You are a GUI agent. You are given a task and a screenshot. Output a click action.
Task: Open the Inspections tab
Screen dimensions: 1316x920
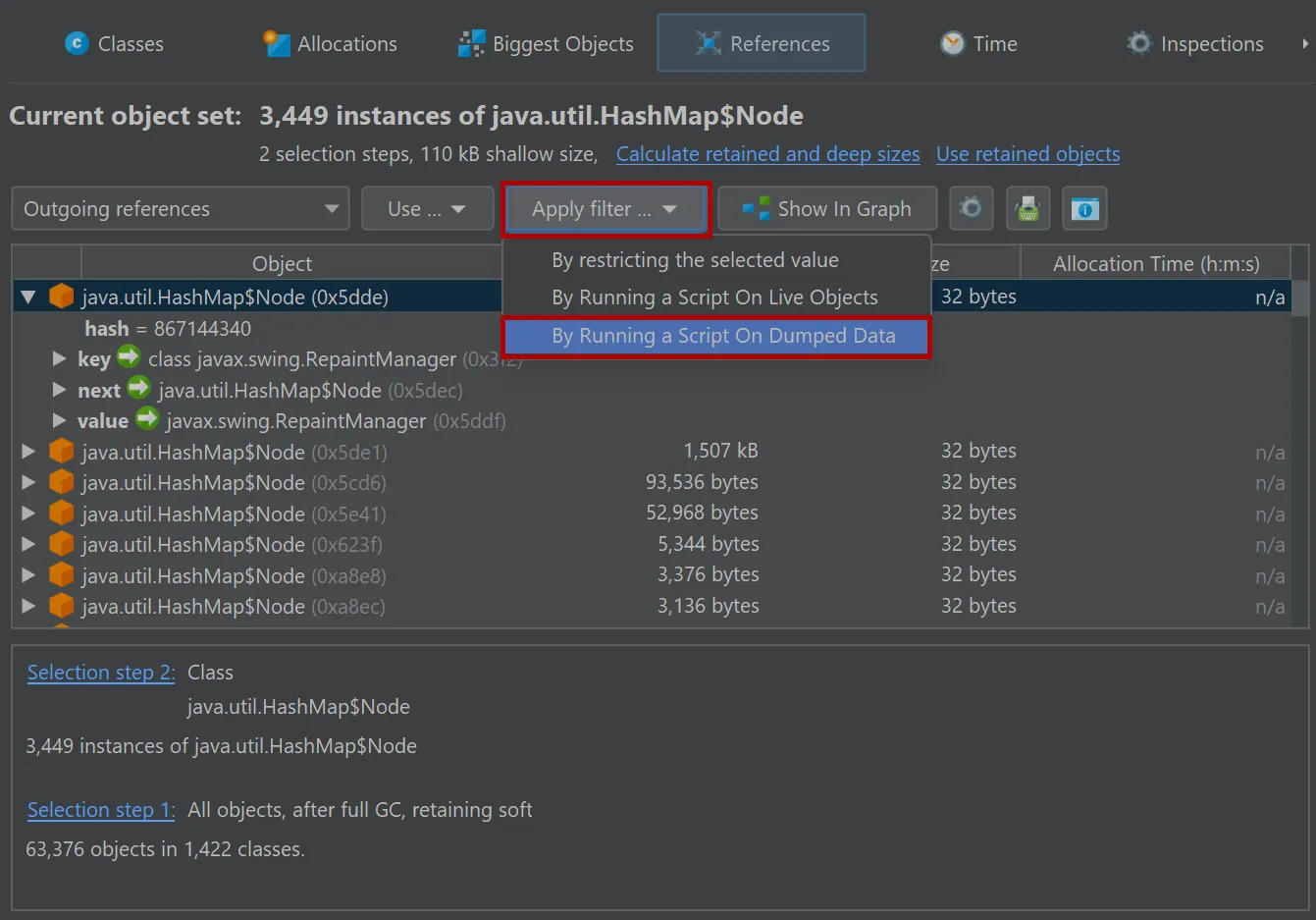1194,43
